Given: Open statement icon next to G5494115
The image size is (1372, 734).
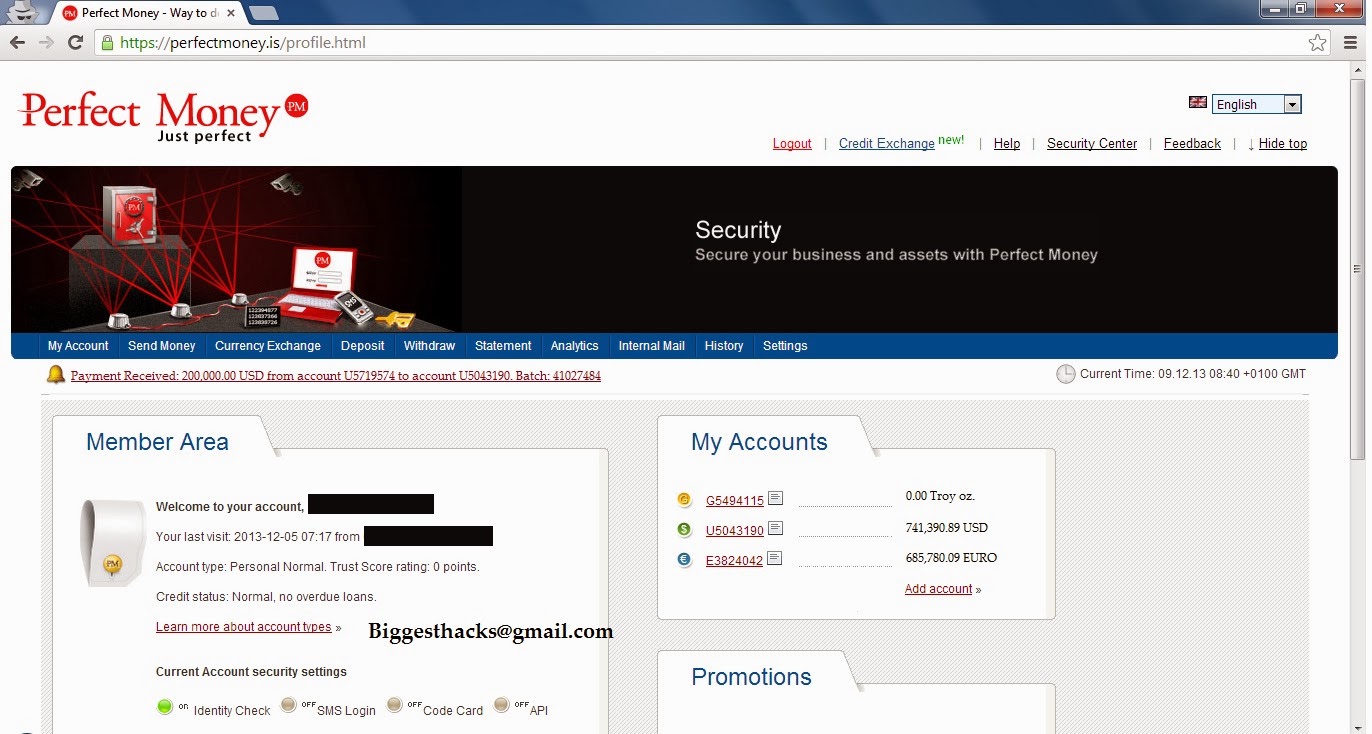Looking at the screenshot, I should click(x=775, y=499).
